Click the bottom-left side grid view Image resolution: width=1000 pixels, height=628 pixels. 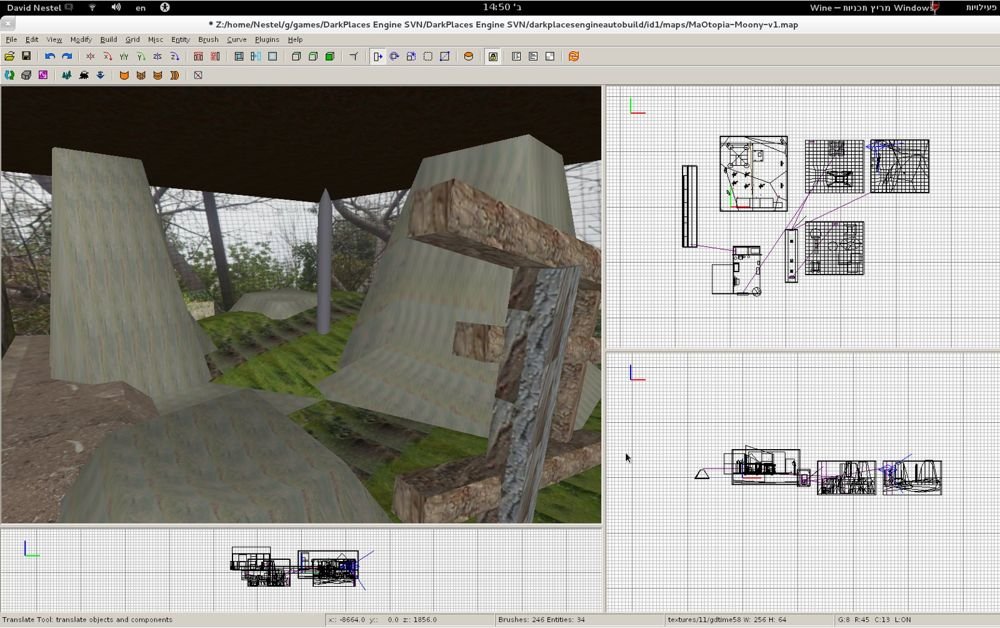(301, 571)
